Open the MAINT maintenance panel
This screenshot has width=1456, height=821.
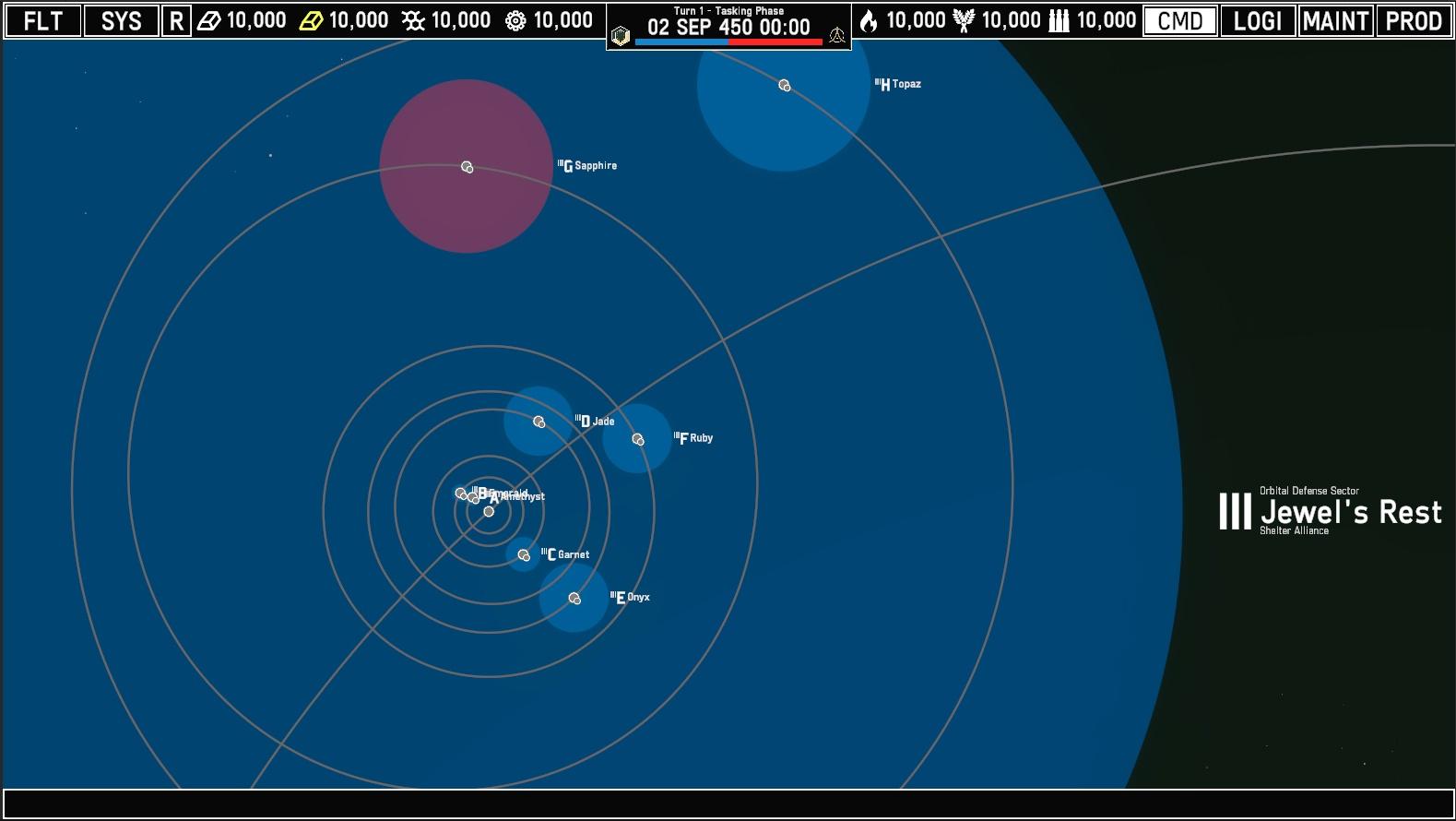(1335, 20)
